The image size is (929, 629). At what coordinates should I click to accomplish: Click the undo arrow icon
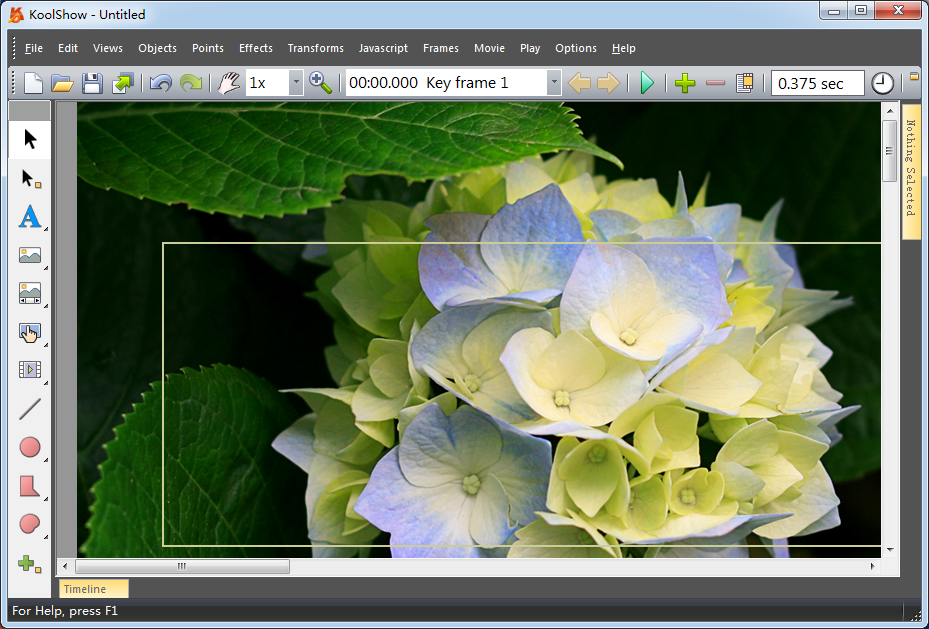[160, 83]
